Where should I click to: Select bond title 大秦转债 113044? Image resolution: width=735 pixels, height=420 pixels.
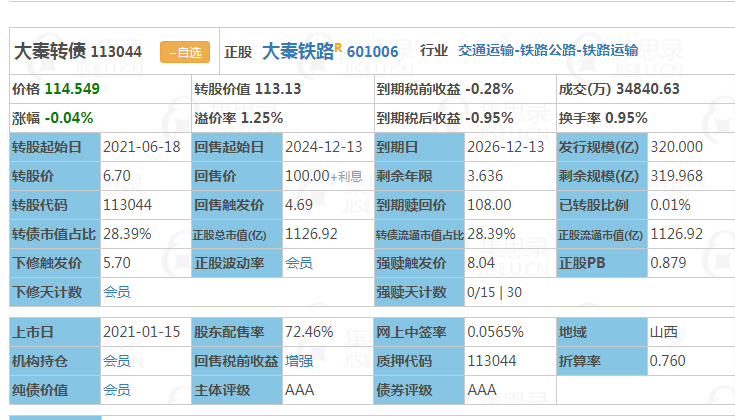[x=78, y=51]
